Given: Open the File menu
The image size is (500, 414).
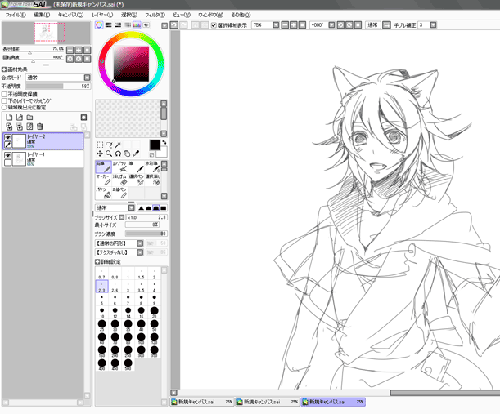Looking at the screenshot, I should (16, 15).
